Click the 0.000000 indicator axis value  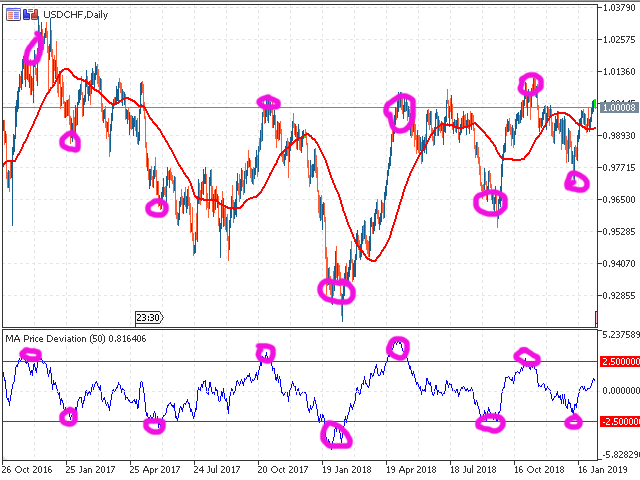(x=621, y=391)
